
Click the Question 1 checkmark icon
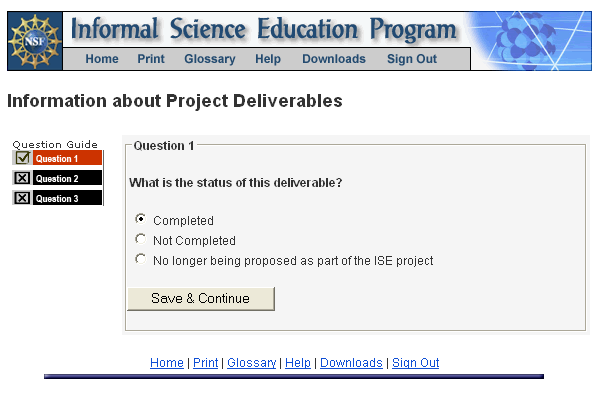22,158
